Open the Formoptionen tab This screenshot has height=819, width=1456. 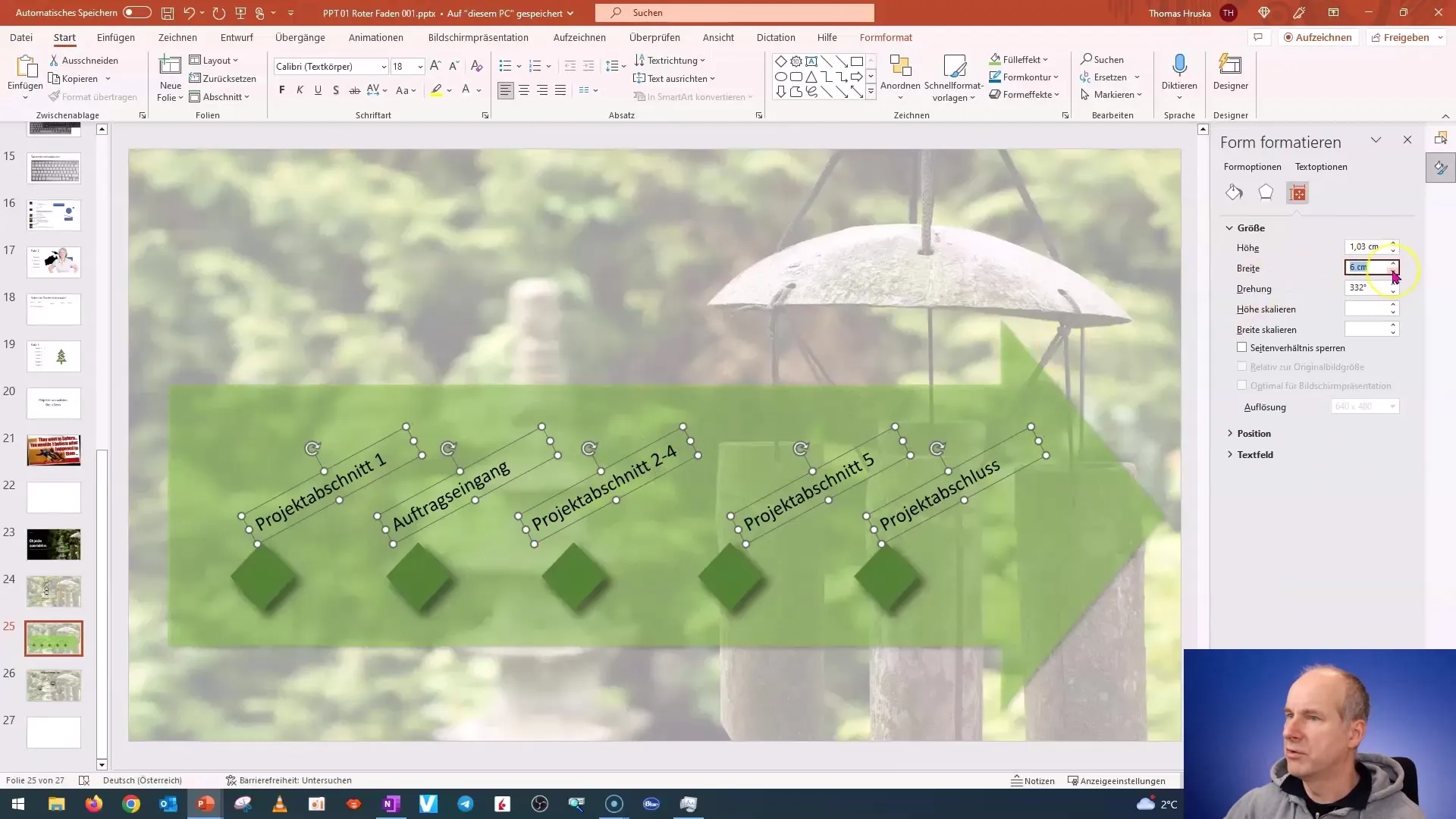click(x=1252, y=167)
